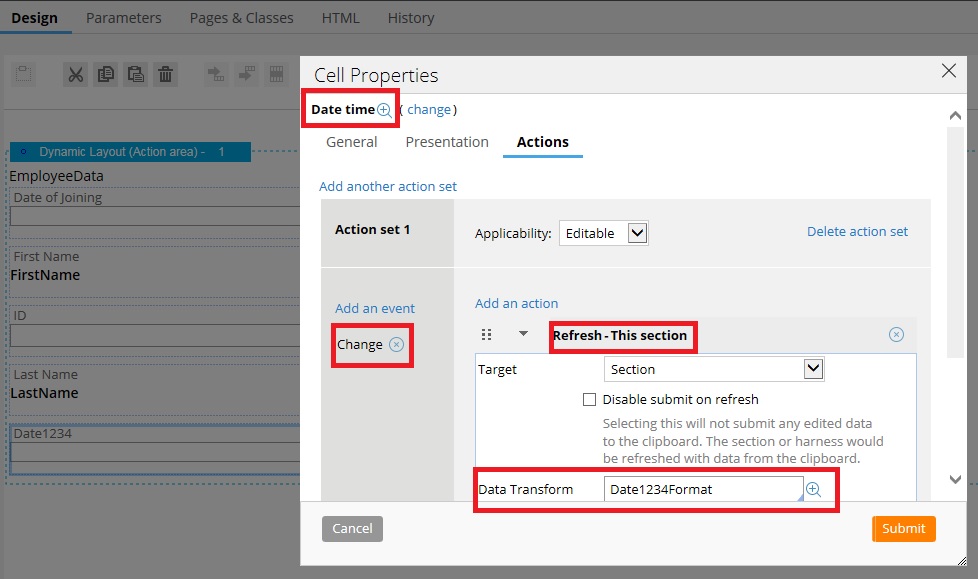978x579 pixels.
Task: Paste from clipboard using the paste icon
Action: 135,73
